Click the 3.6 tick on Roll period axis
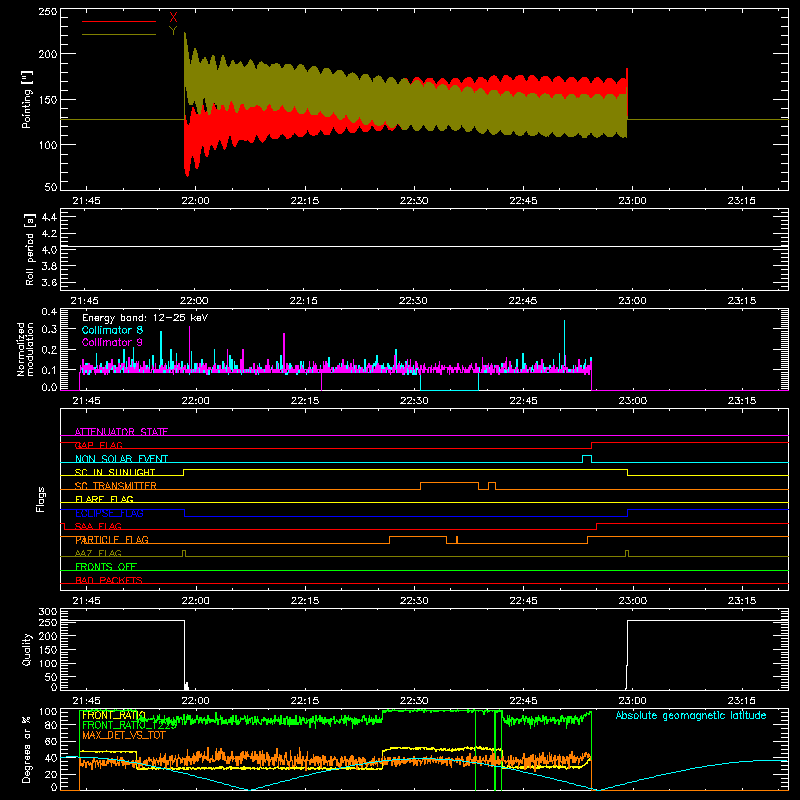This screenshot has width=800, height=800. click(x=49, y=283)
